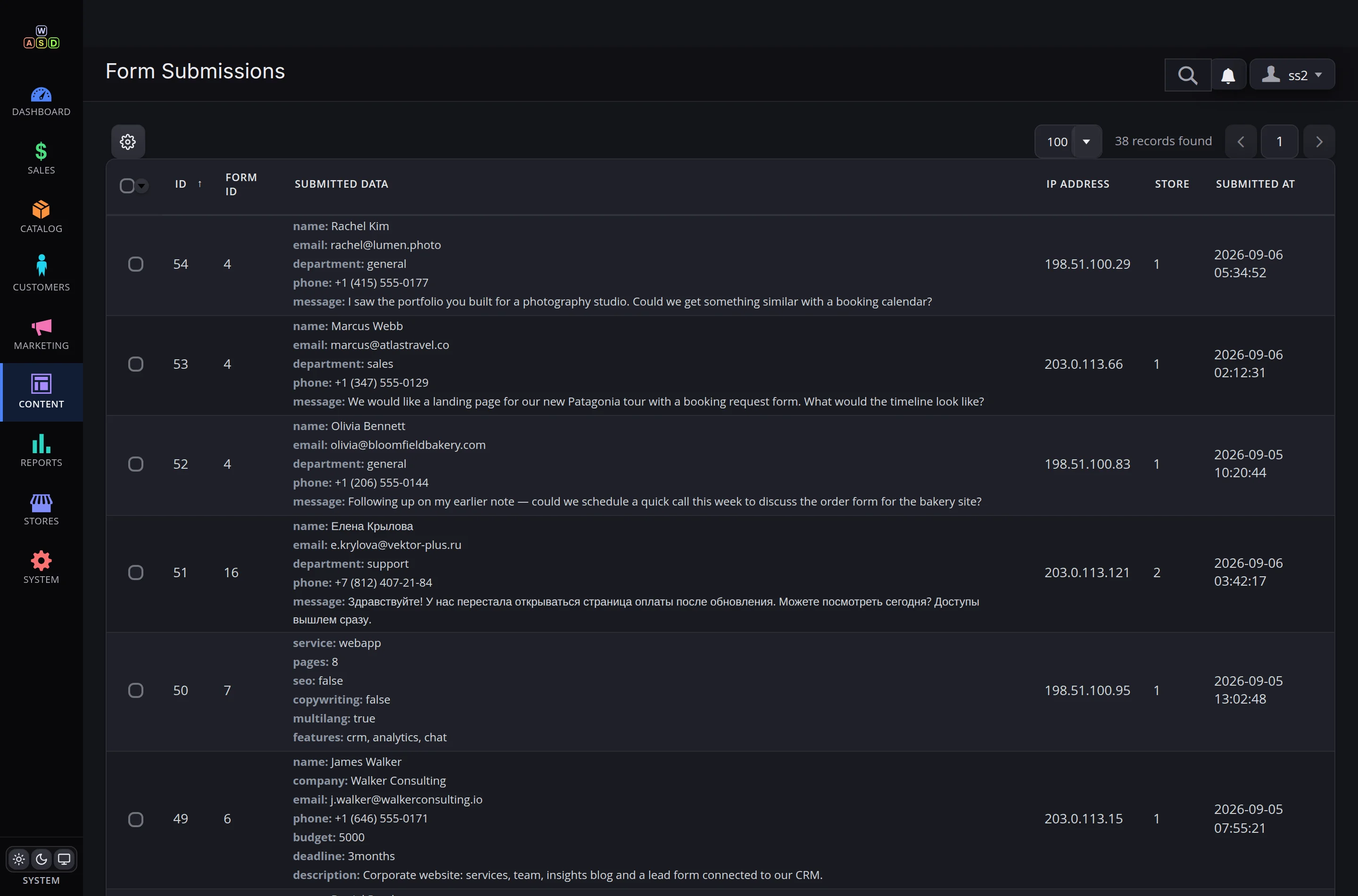Toggle the select-all checkbox in header
The image size is (1358, 896).
point(127,185)
